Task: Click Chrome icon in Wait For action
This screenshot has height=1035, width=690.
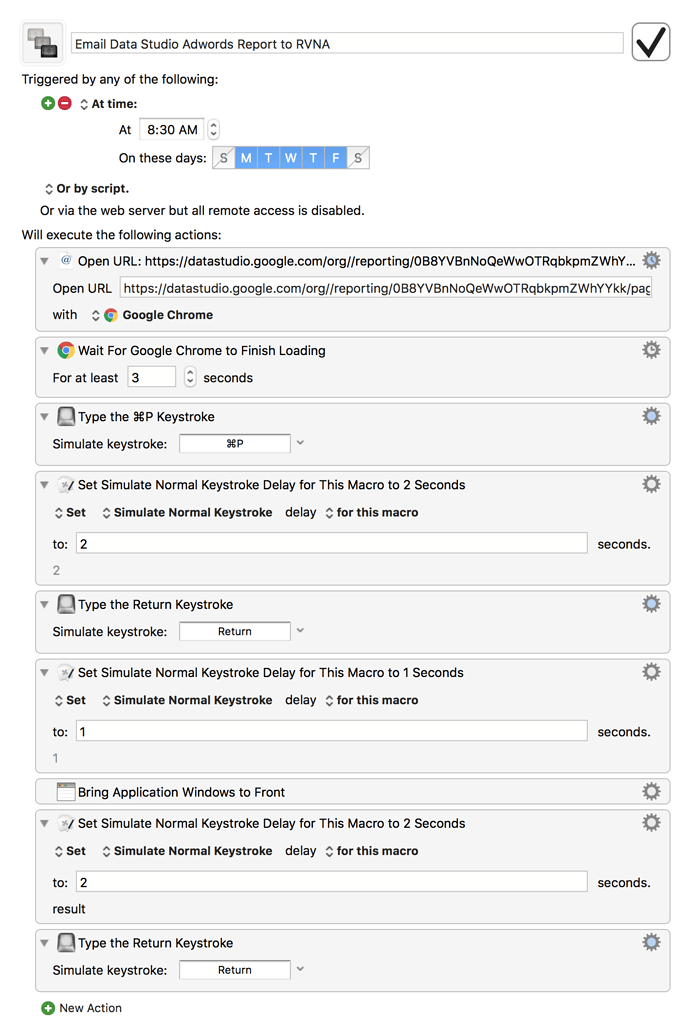Action: click(x=66, y=351)
